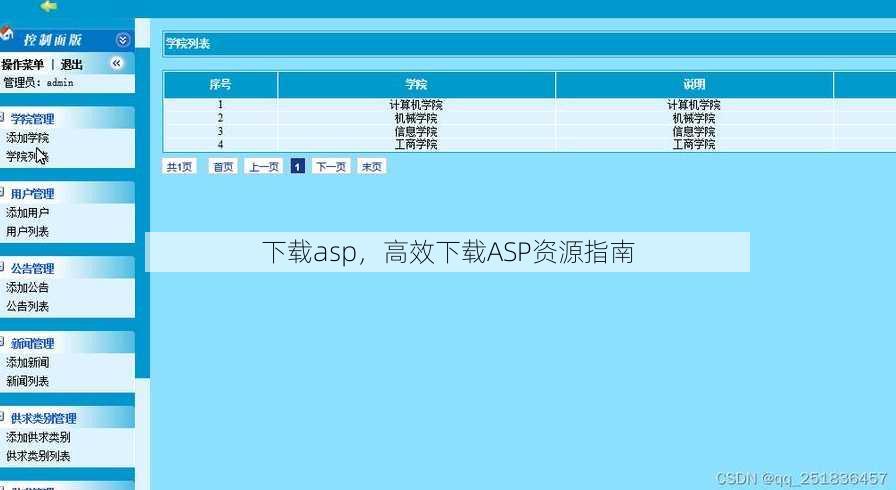Screen dimensions: 896x490
Task: Click the yellow back arrow icon
Action: pos(49,6)
